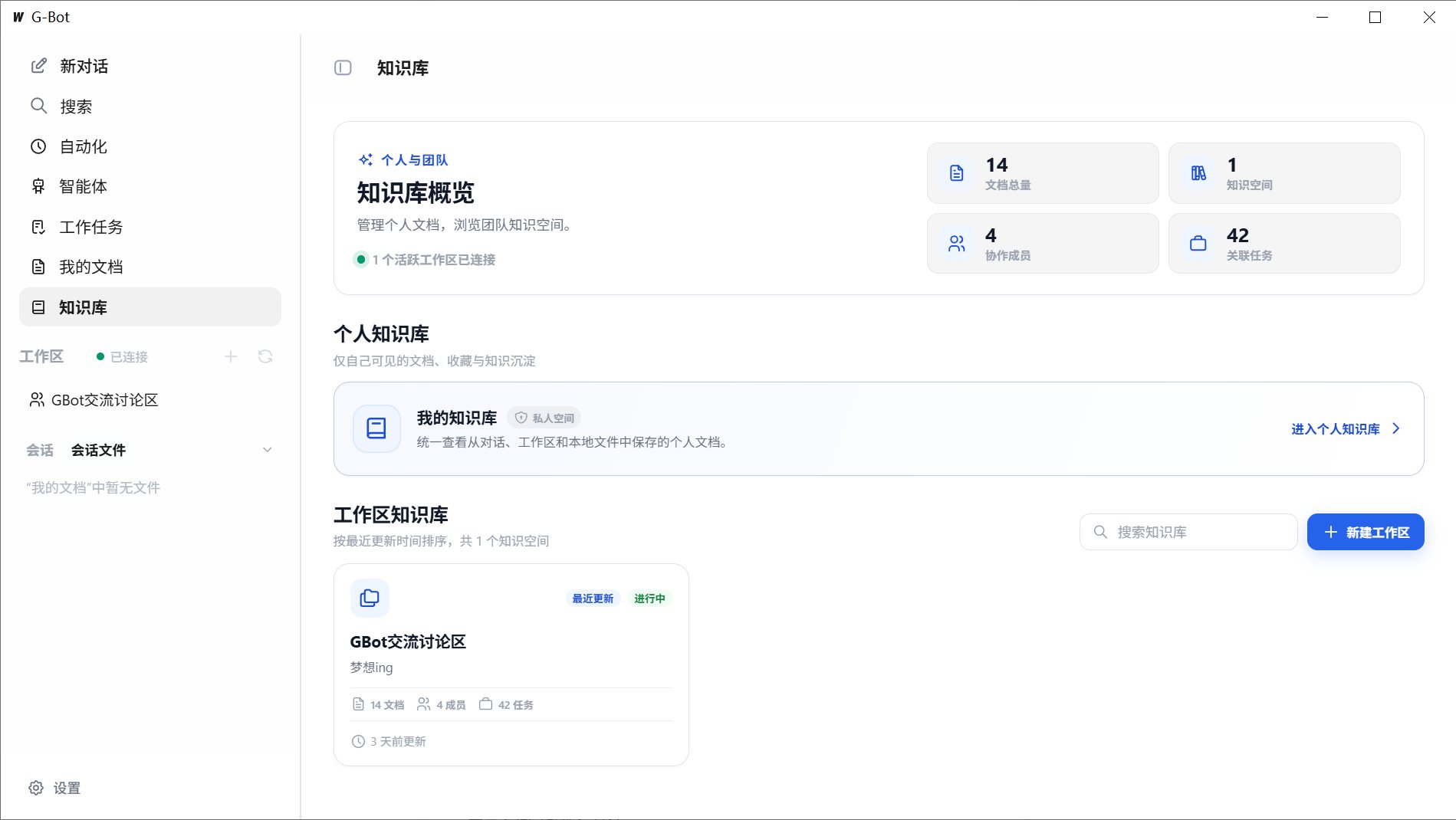Click the 14 文档 count on the card
1456x820 pixels.
coord(378,704)
